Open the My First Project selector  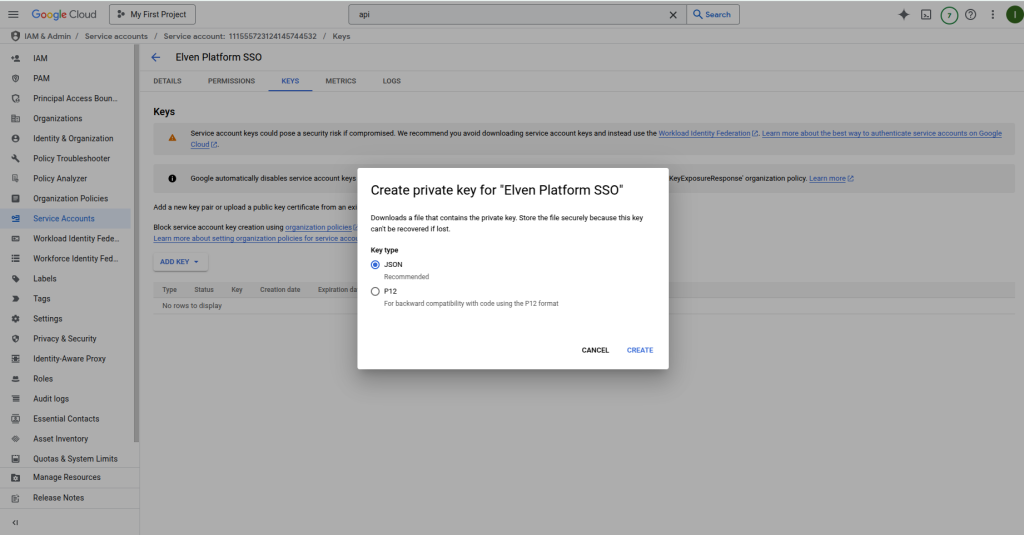click(151, 15)
